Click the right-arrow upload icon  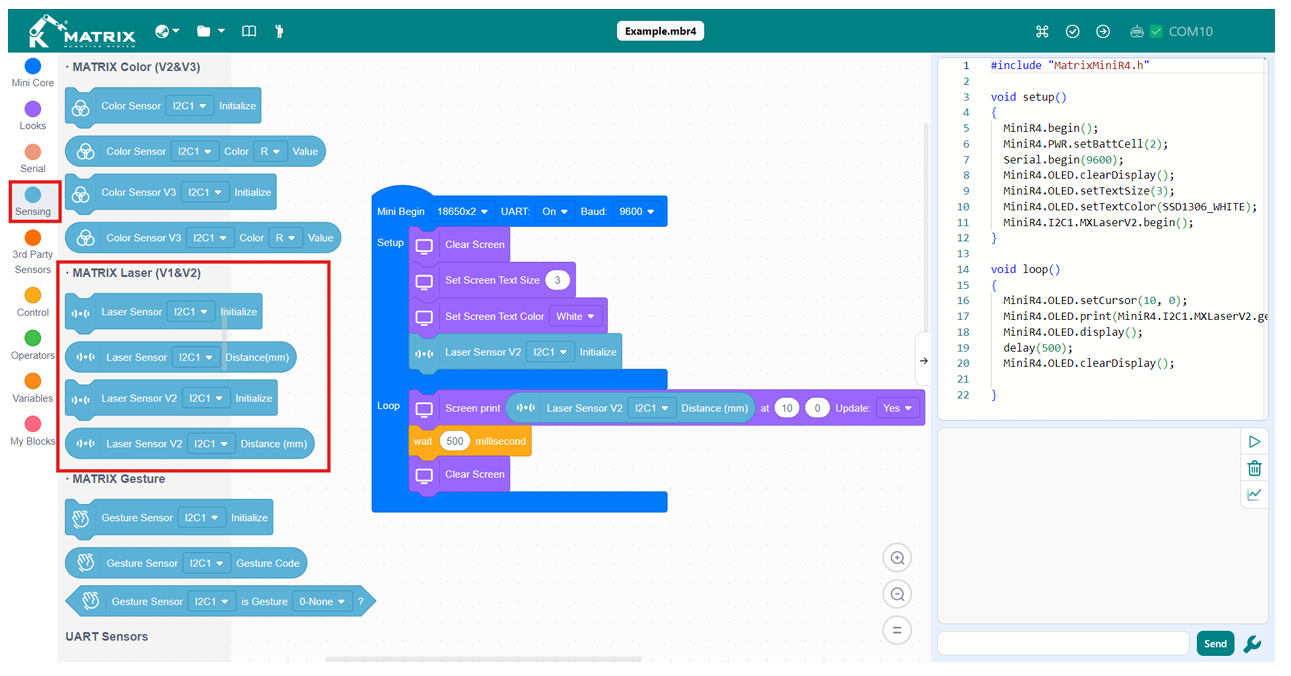tap(1103, 31)
